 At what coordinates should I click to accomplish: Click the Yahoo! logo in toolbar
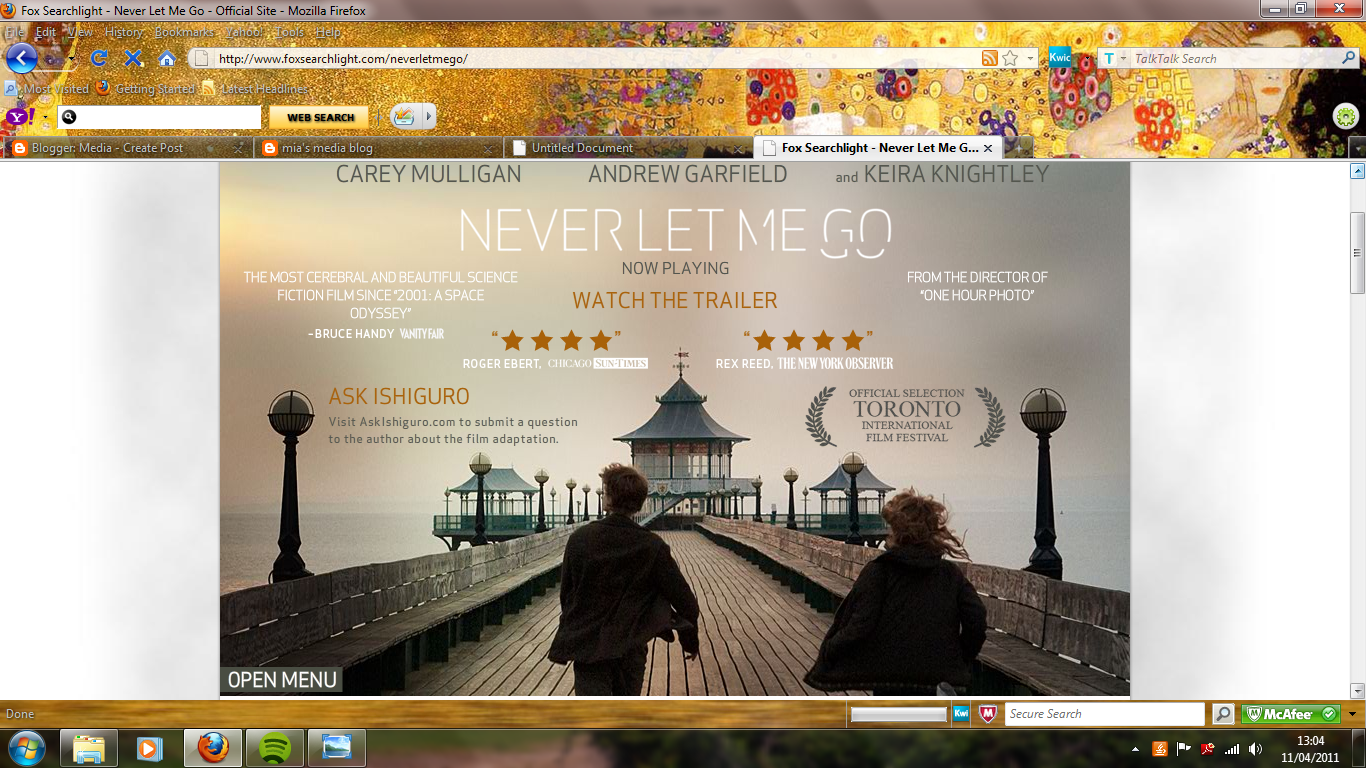[19, 117]
